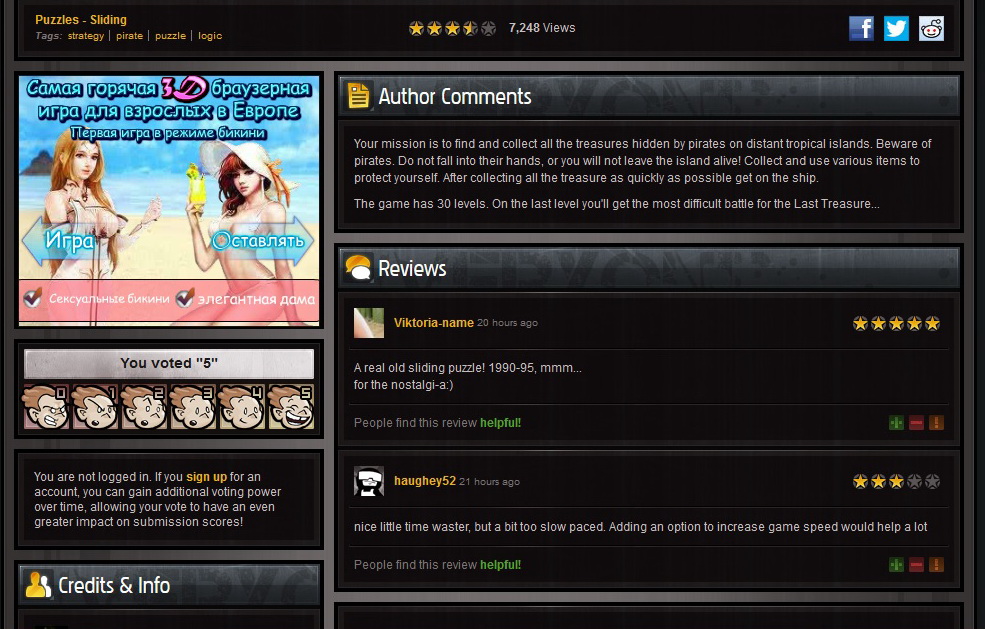Click the overall star rating display
Viewport: 985px width, 629px height.
tap(452, 28)
